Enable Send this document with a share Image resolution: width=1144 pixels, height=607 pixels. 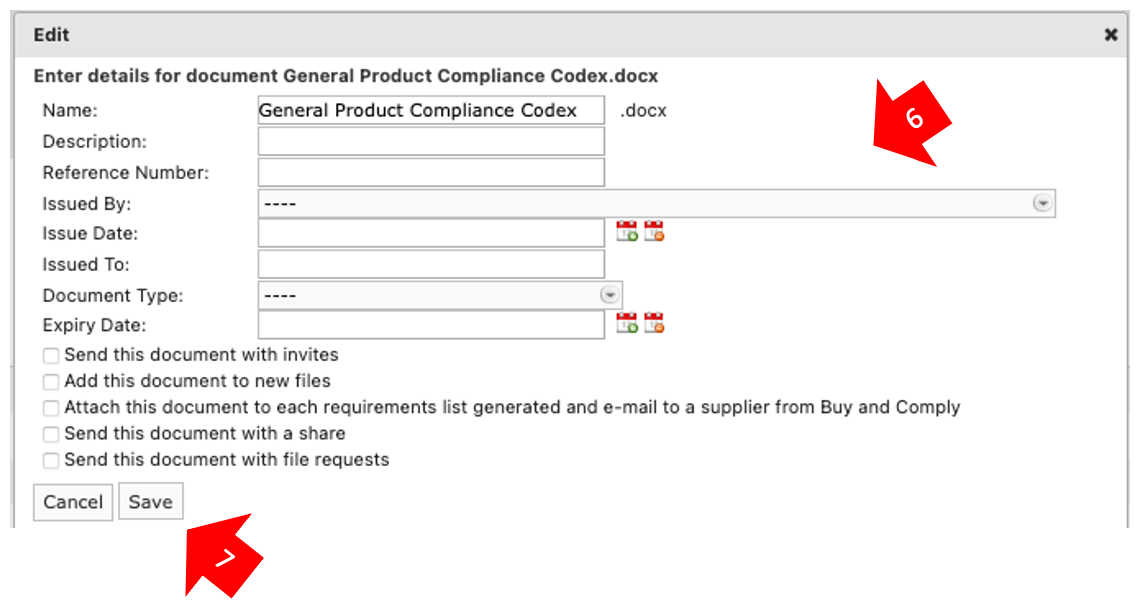tap(50, 435)
